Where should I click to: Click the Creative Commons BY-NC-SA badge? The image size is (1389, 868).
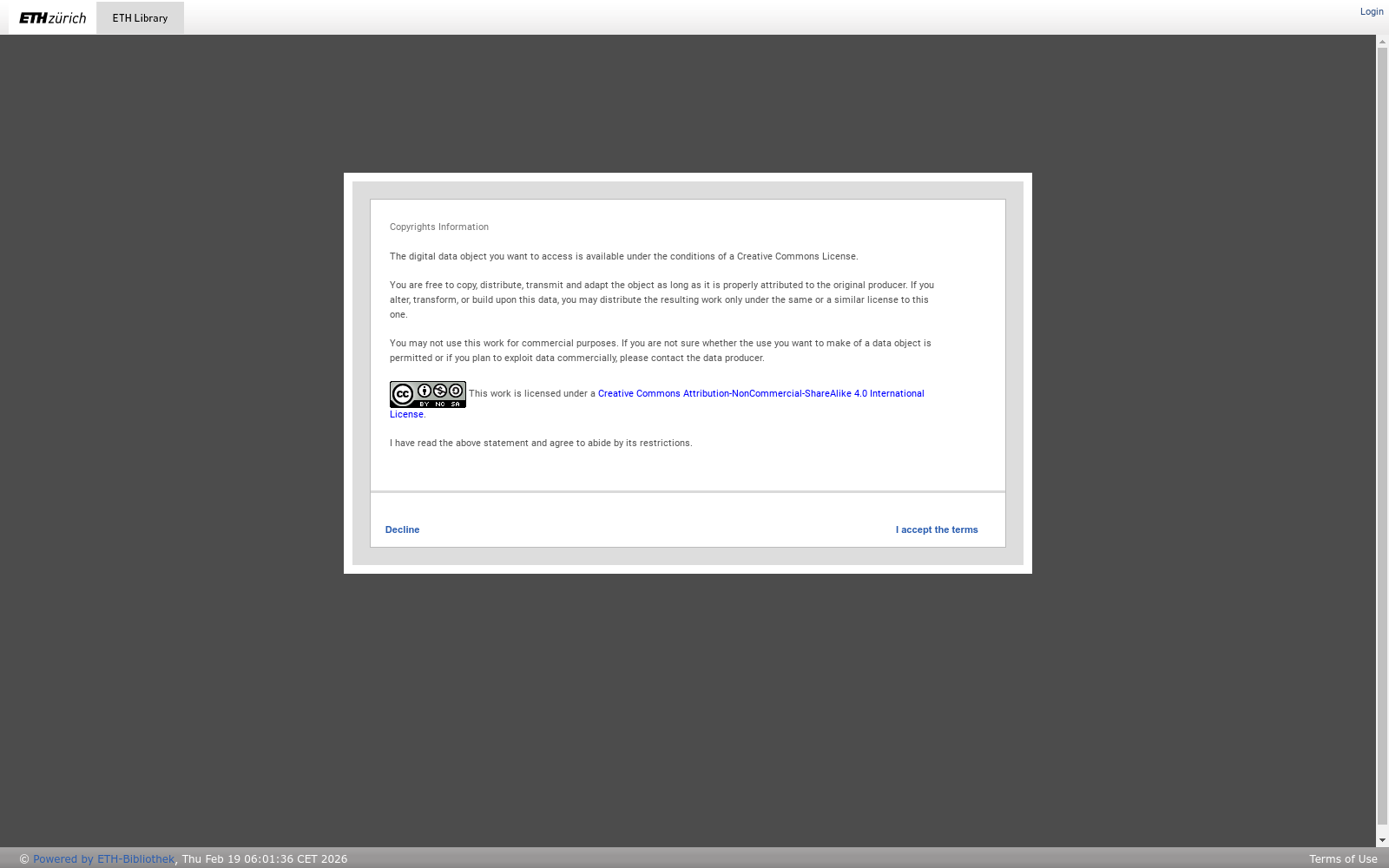[428, 394]
